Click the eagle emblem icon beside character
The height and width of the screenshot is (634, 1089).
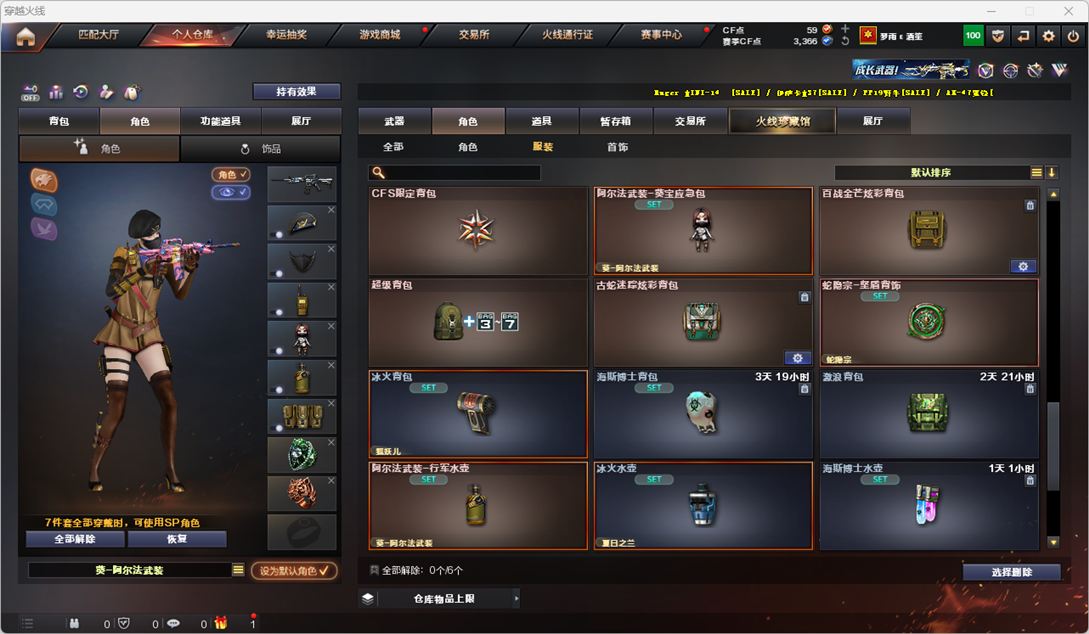click(44, 180)
